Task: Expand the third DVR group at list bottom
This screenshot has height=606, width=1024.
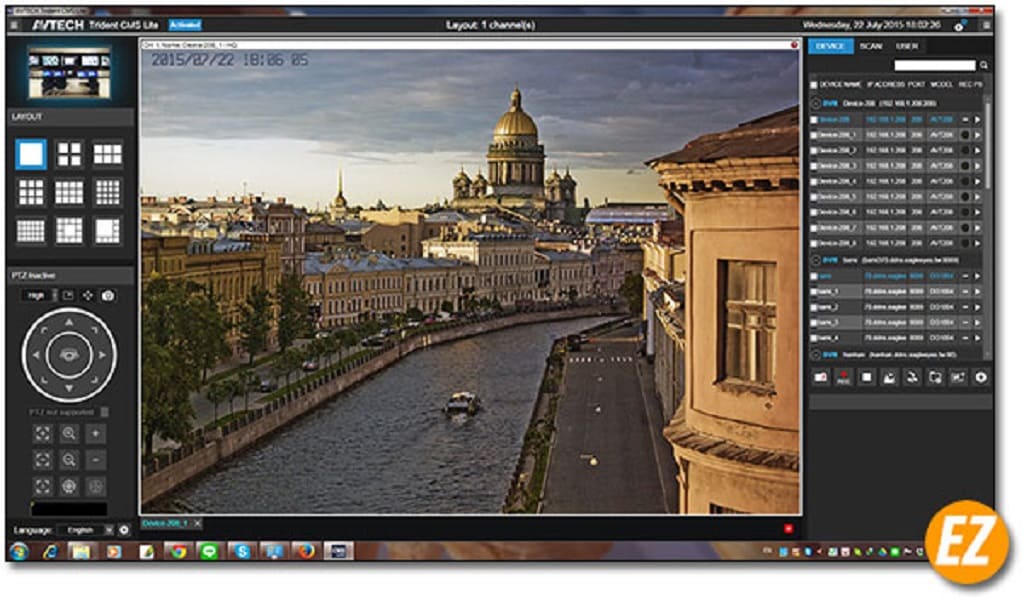Action: 816,355
